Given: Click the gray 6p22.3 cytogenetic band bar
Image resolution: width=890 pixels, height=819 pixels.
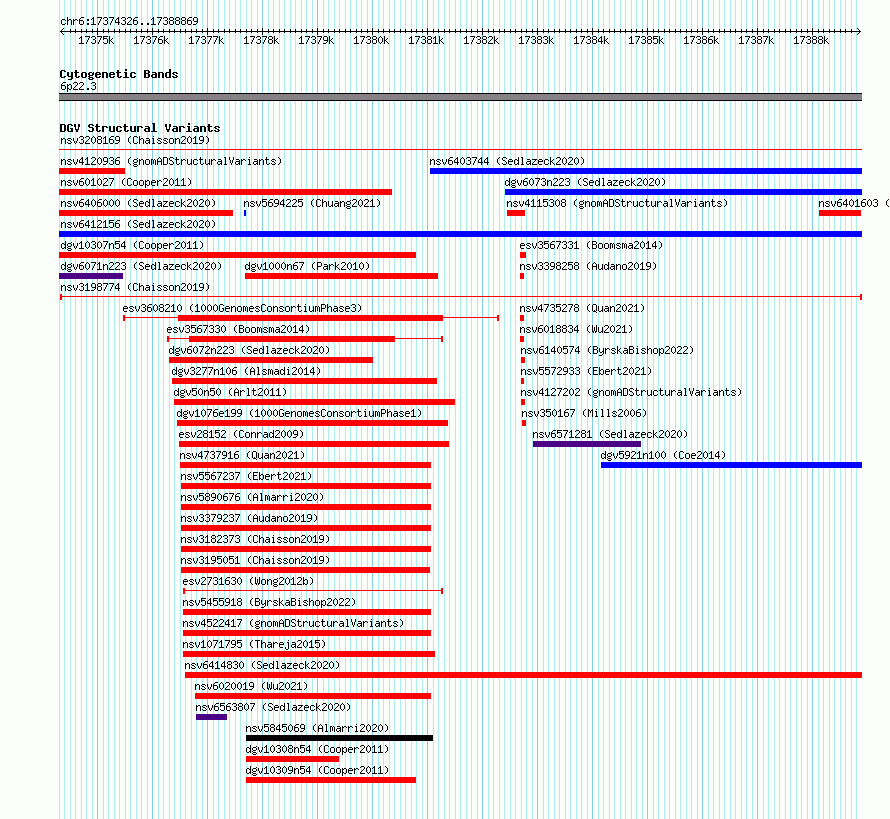Looking at the screenshot, I should click(460, 97).
